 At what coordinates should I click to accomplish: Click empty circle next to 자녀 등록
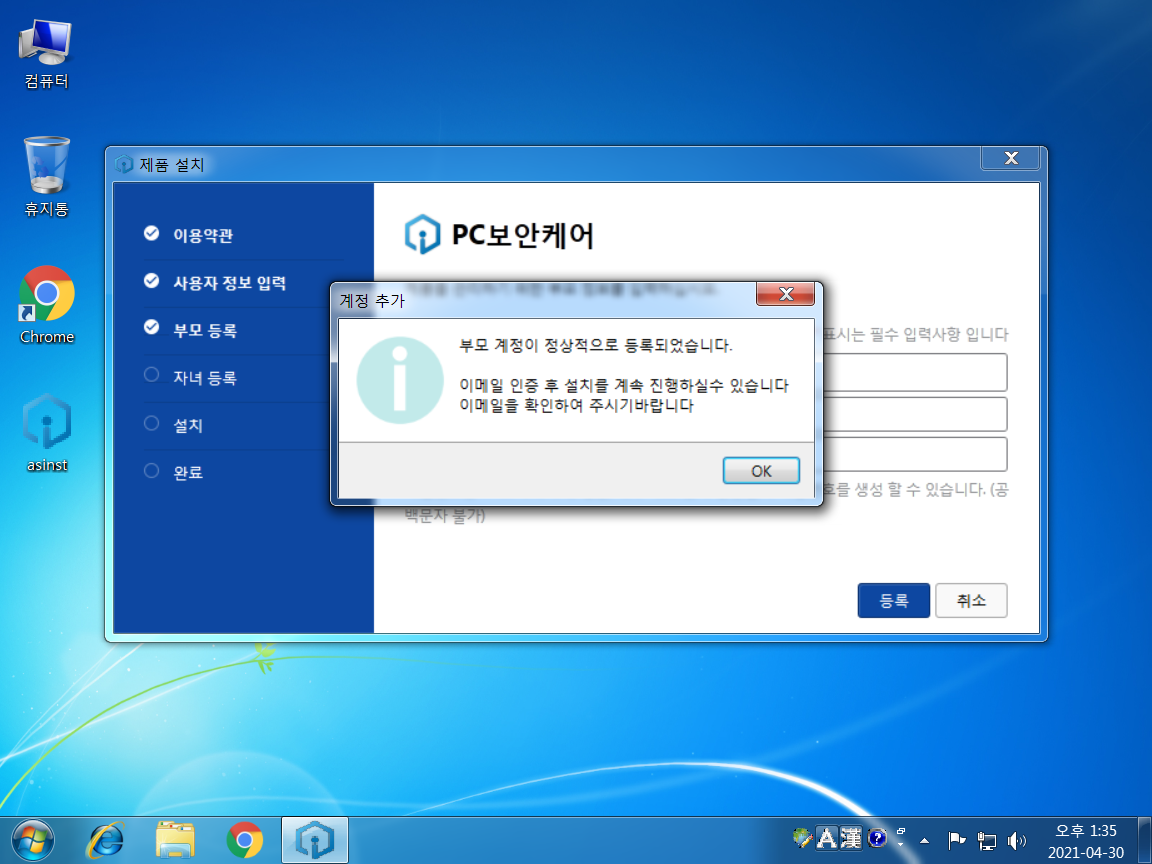click(x=151, y=375)
